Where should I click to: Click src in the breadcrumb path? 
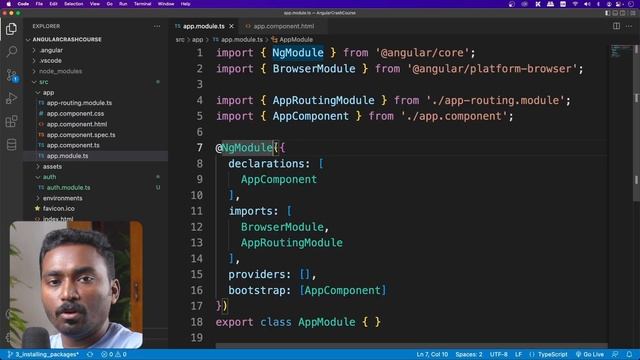(x=180, y=40)
